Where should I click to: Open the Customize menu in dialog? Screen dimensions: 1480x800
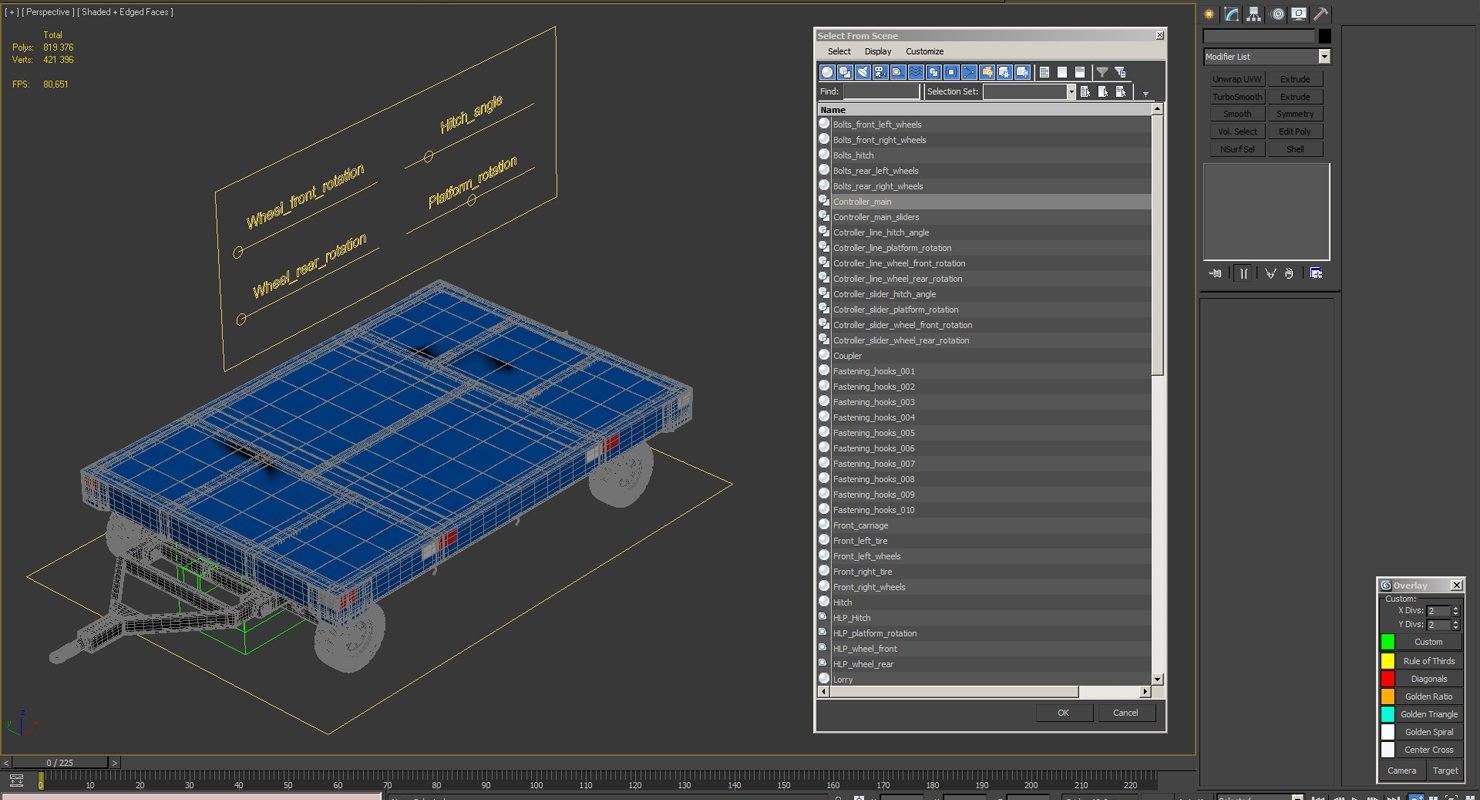pos(924,51)
